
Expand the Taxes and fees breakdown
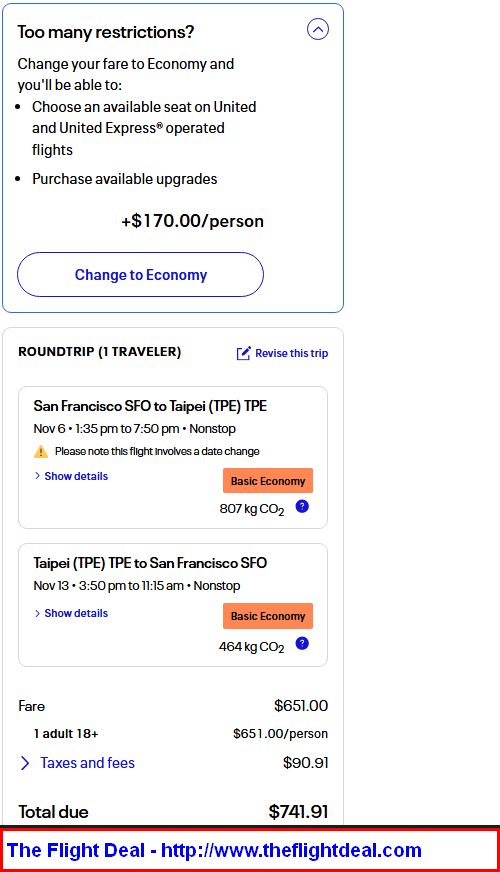pyautogui.click(x=87, y=763)
